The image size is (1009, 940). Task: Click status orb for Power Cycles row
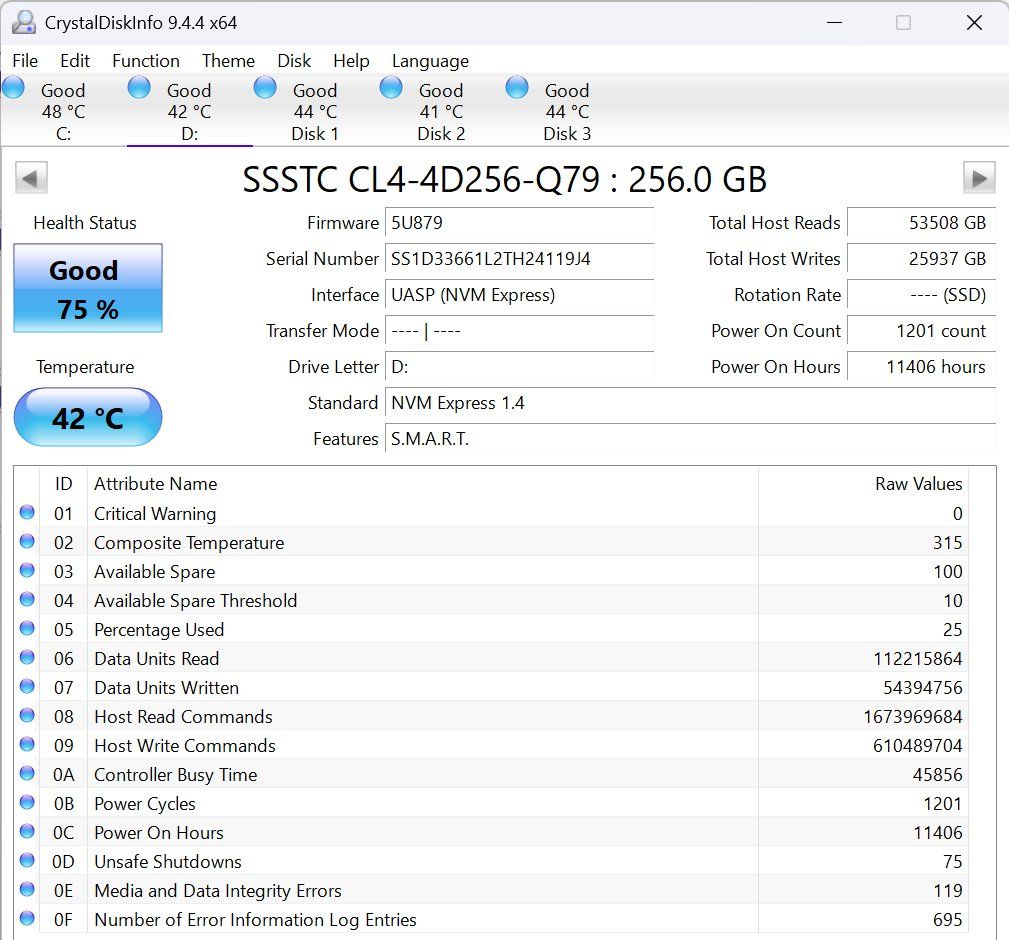coord(27,802)
